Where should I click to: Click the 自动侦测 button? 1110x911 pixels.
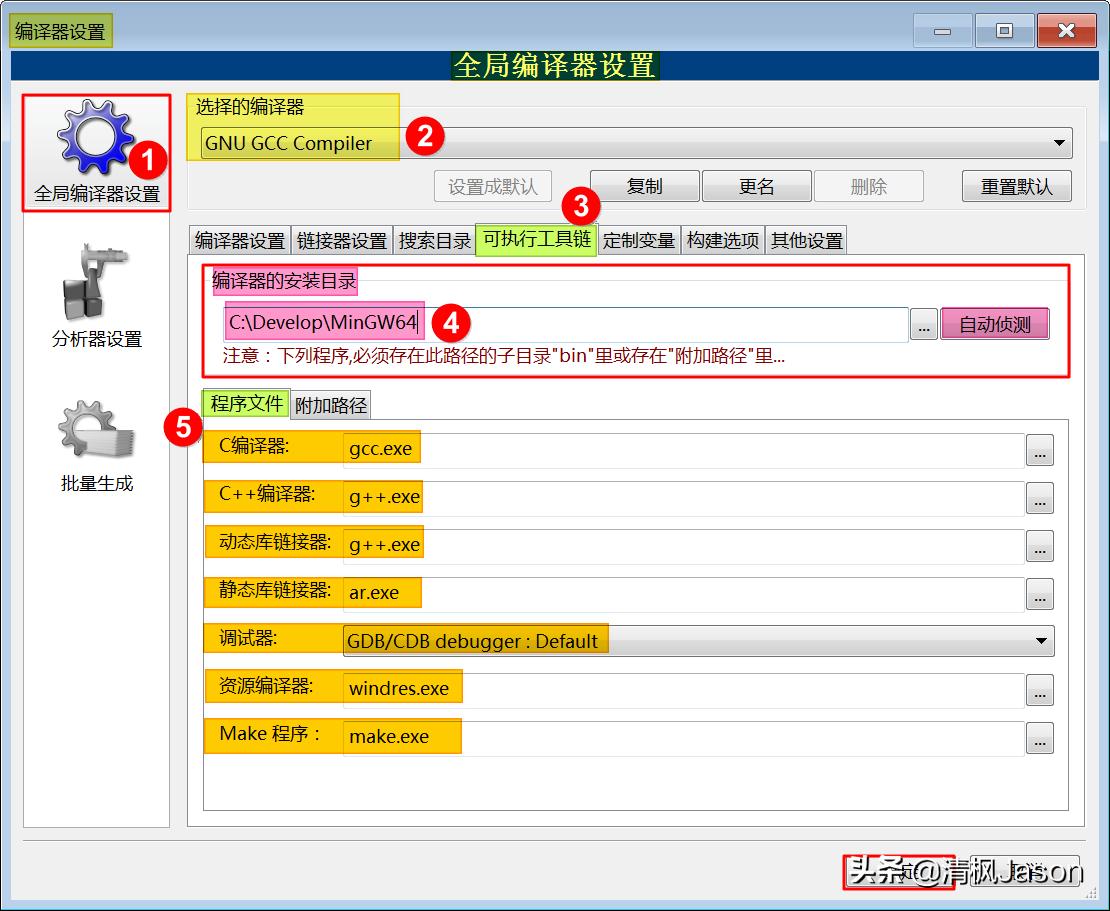[x=995, y=323]
